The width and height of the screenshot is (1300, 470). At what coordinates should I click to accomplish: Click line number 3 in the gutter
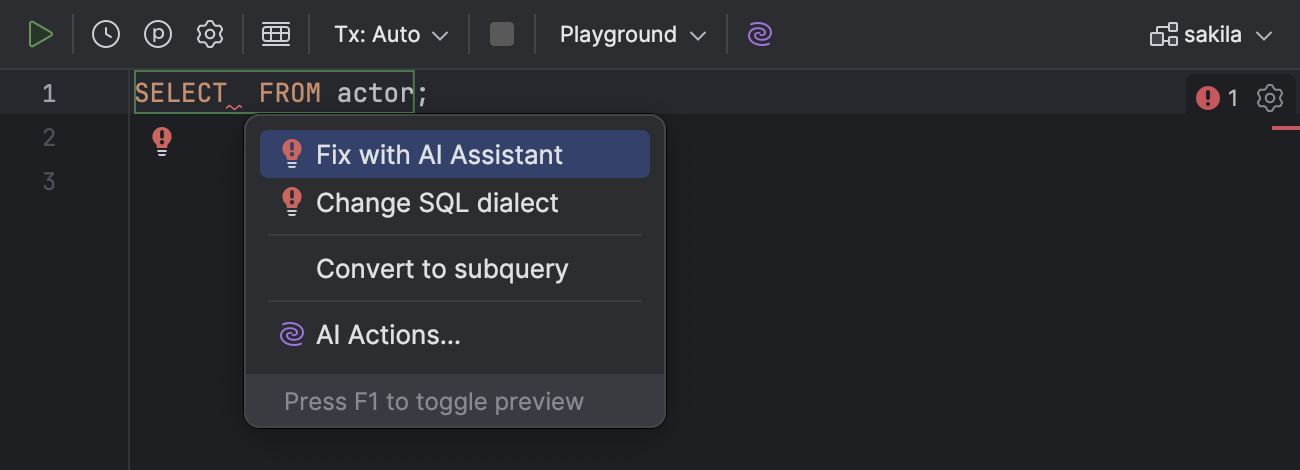pos(49,182)
